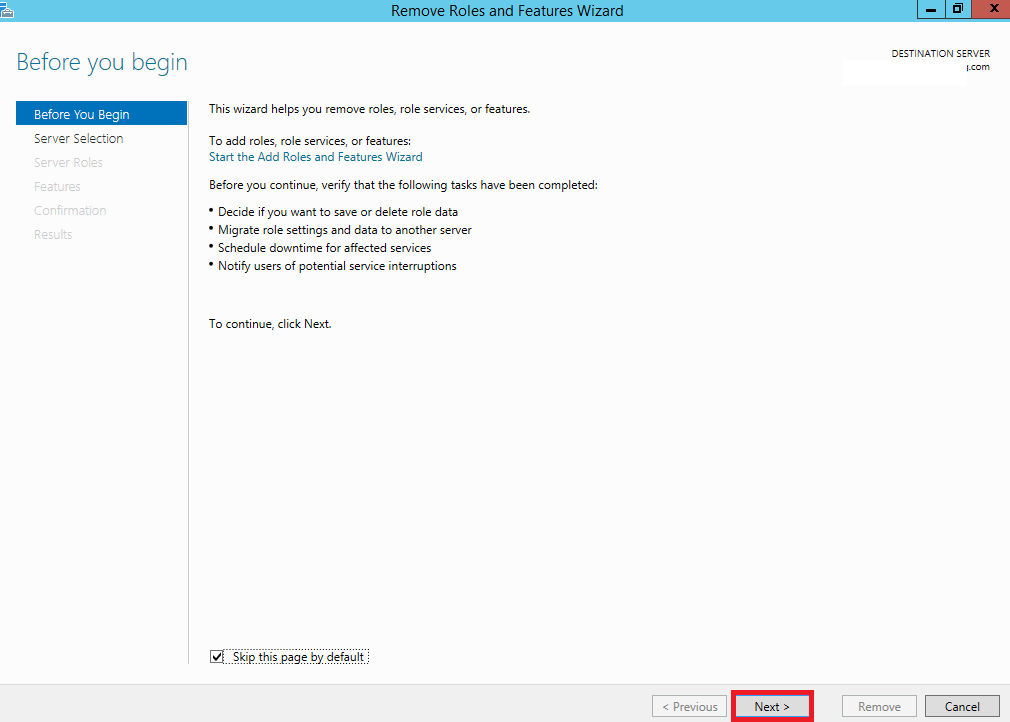Cancel the removal wizard
The width and height of the screenshot is (1010, 722).
point(961,705)
